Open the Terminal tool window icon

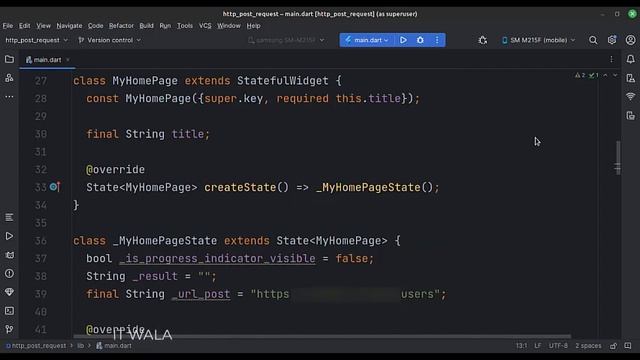pos(9,311)
